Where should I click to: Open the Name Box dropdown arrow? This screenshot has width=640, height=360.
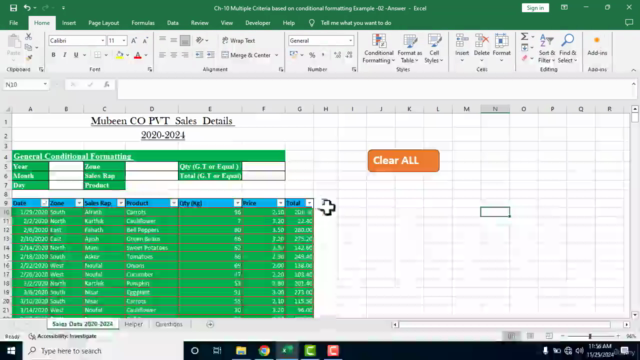[x=45, y=84]
